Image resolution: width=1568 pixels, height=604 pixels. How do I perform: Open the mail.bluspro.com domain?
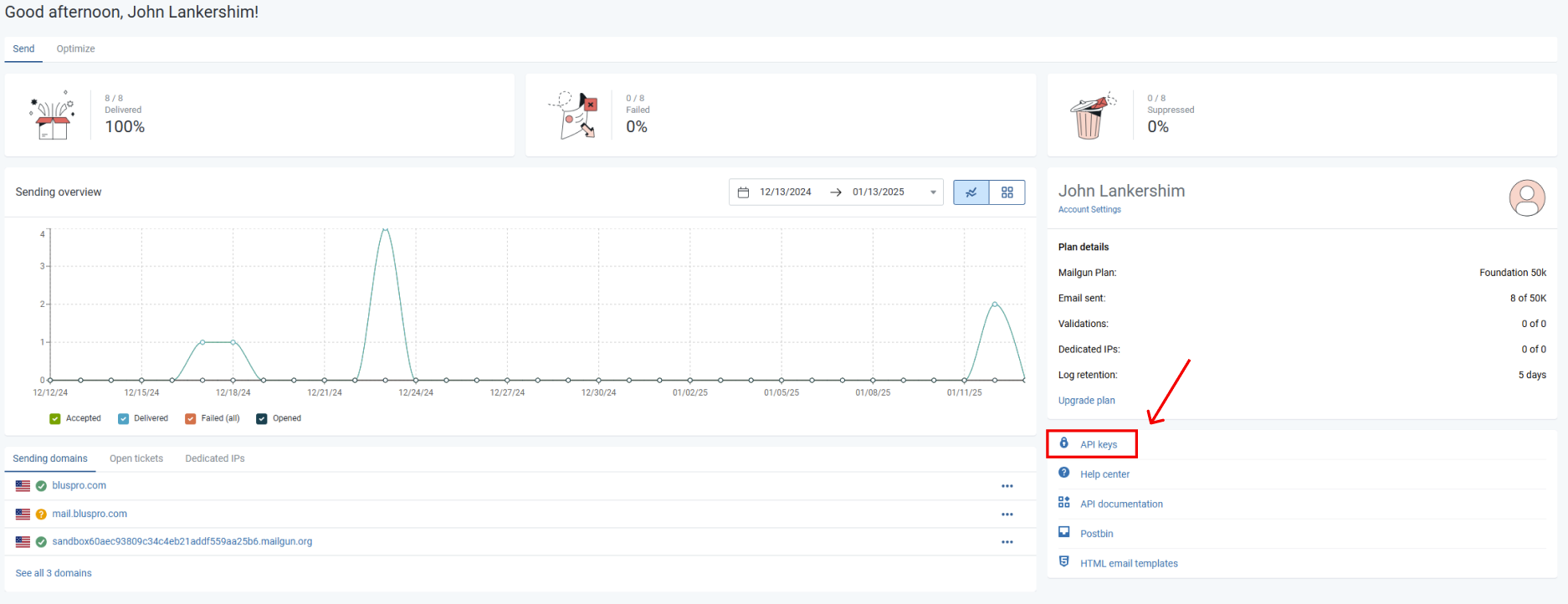(90, 514)
